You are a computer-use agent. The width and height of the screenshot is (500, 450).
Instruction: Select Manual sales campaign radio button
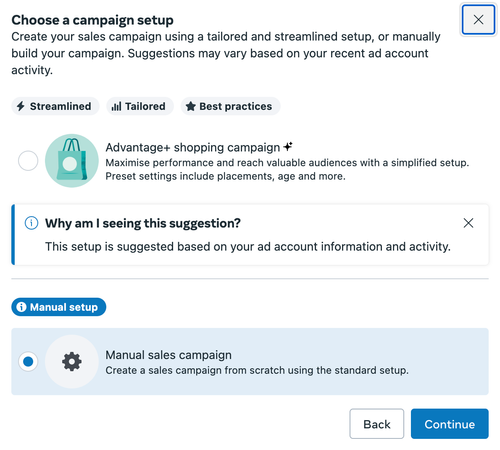pos(28,362)
